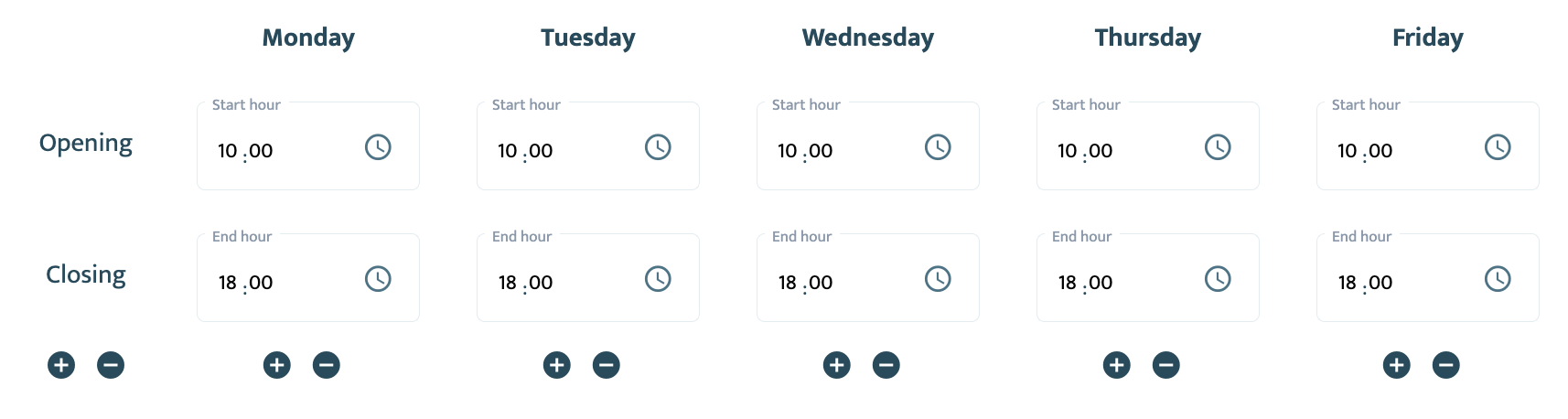Open Wednesday start hour clock picker

(x=938, y=147)
